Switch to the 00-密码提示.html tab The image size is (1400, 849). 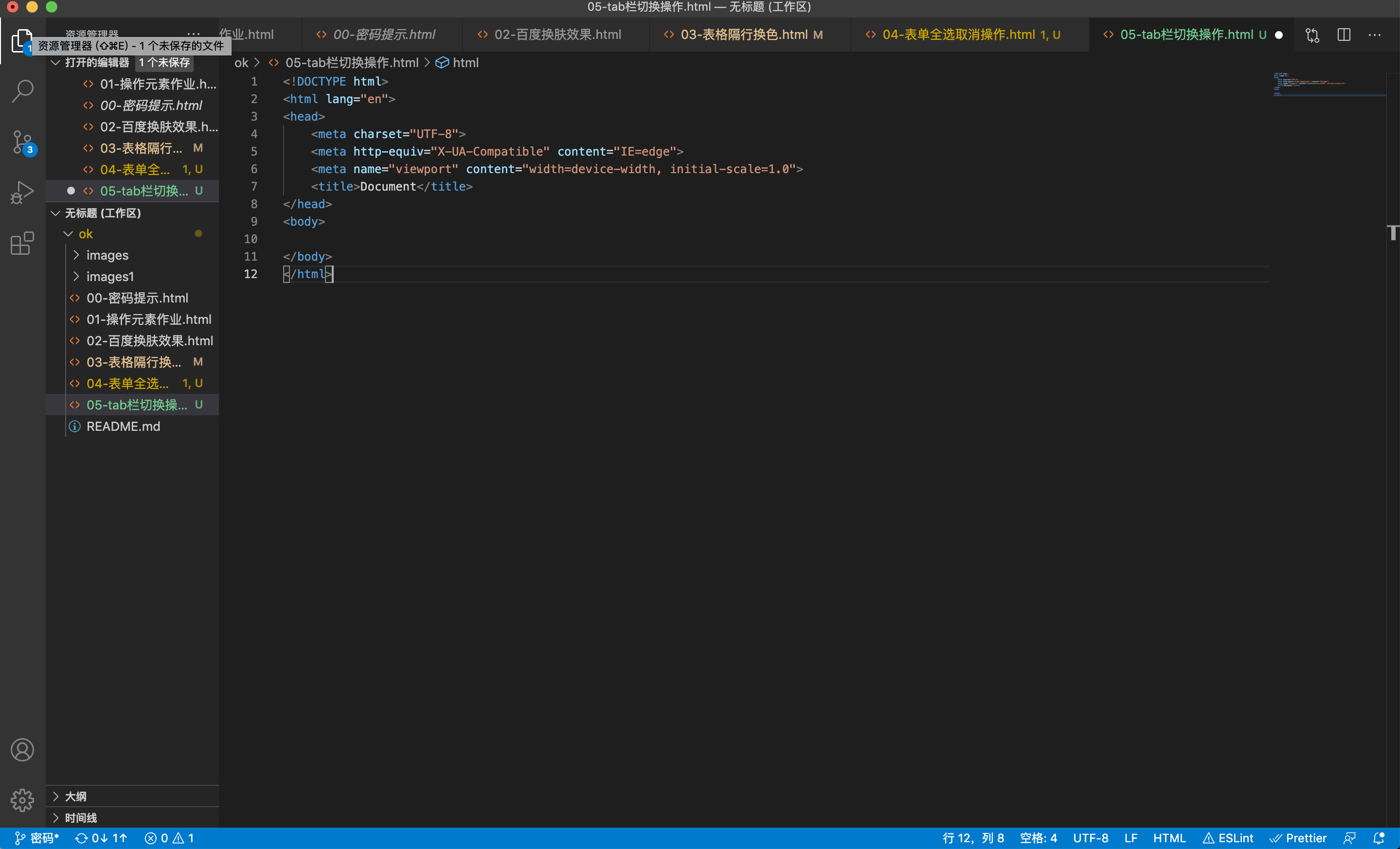[x=382, y=35]
